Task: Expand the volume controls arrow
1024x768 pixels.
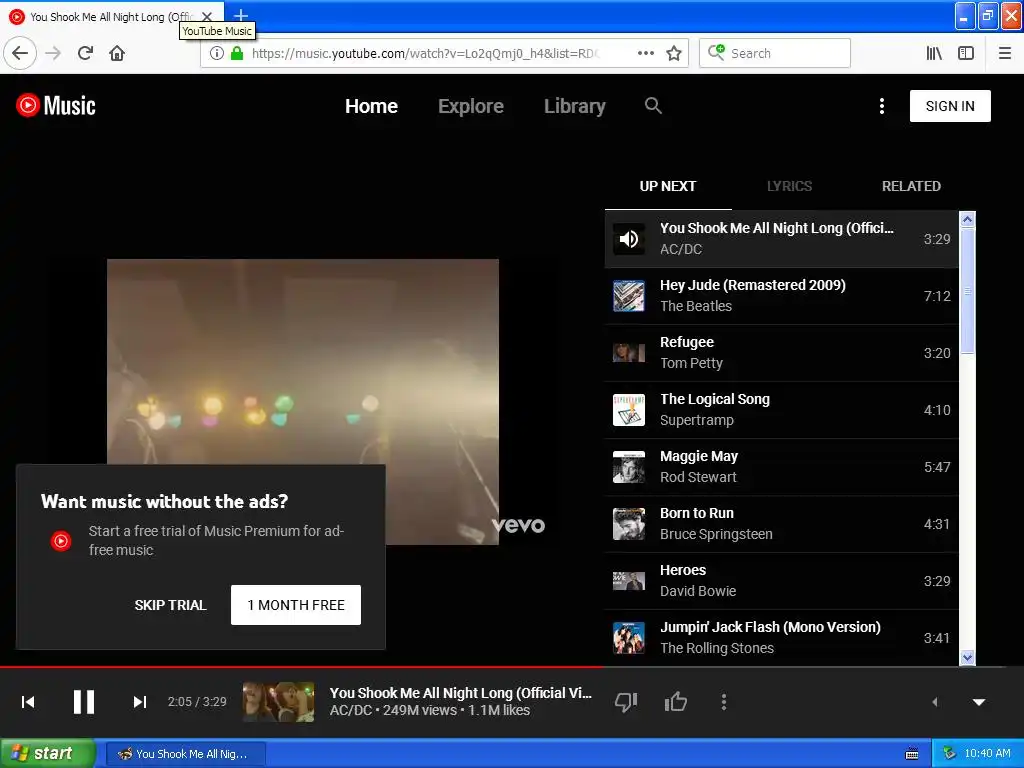Action: [935, 702]
